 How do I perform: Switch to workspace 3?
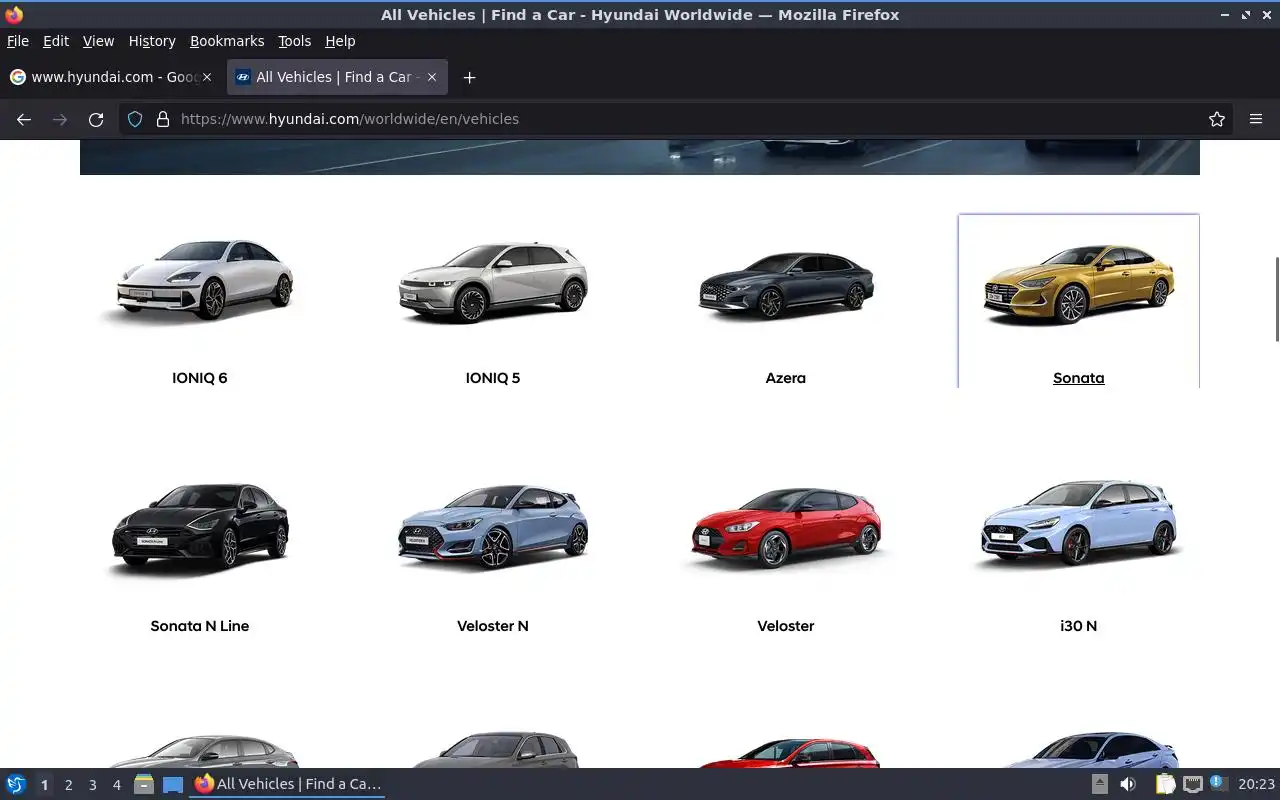pyautogui.click(x=92, y=785)
